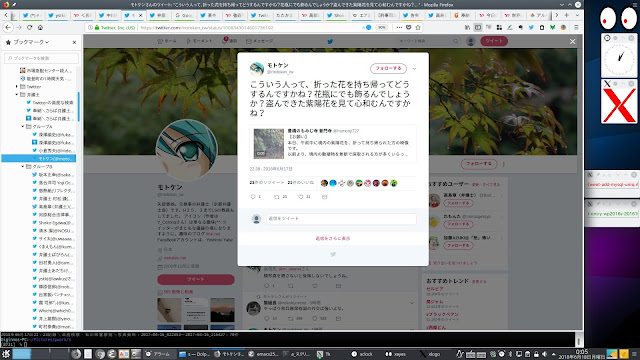Screen dimensions: 640x360
Task: Save page to Pocket icon
Action: tap(409, 27)
